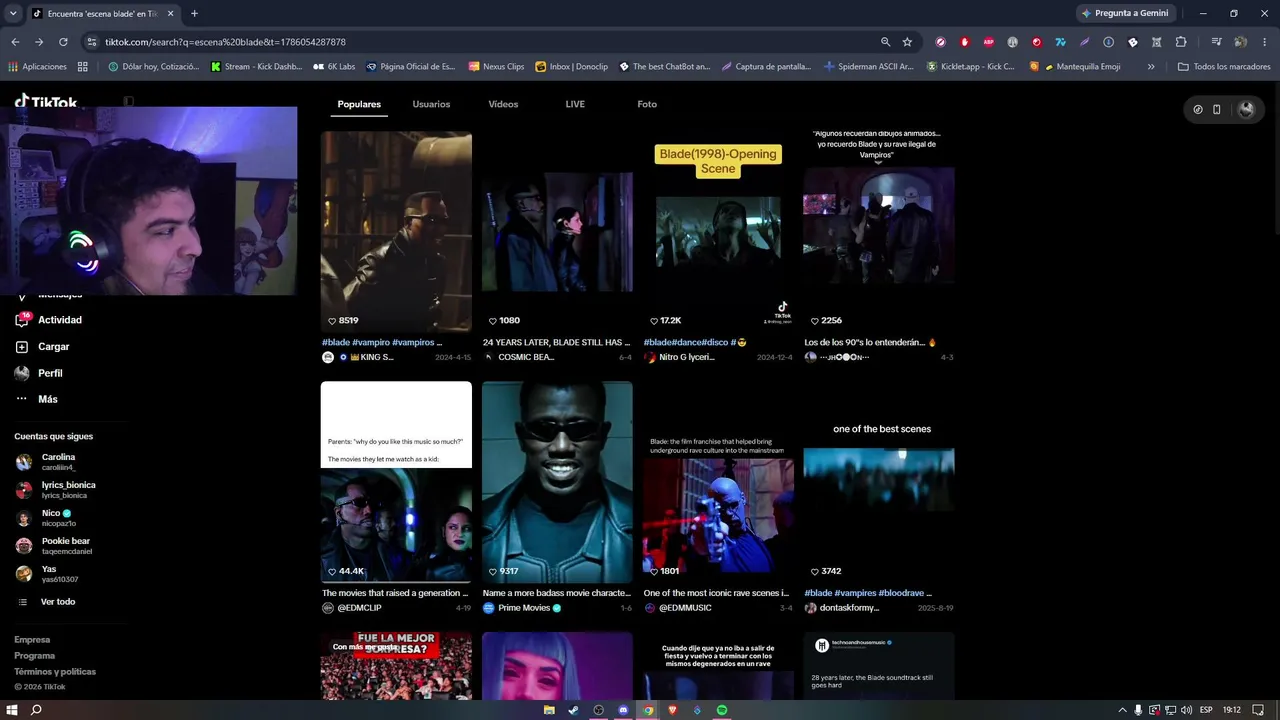Show hidden system tray icons

(x=1122, y=710)
